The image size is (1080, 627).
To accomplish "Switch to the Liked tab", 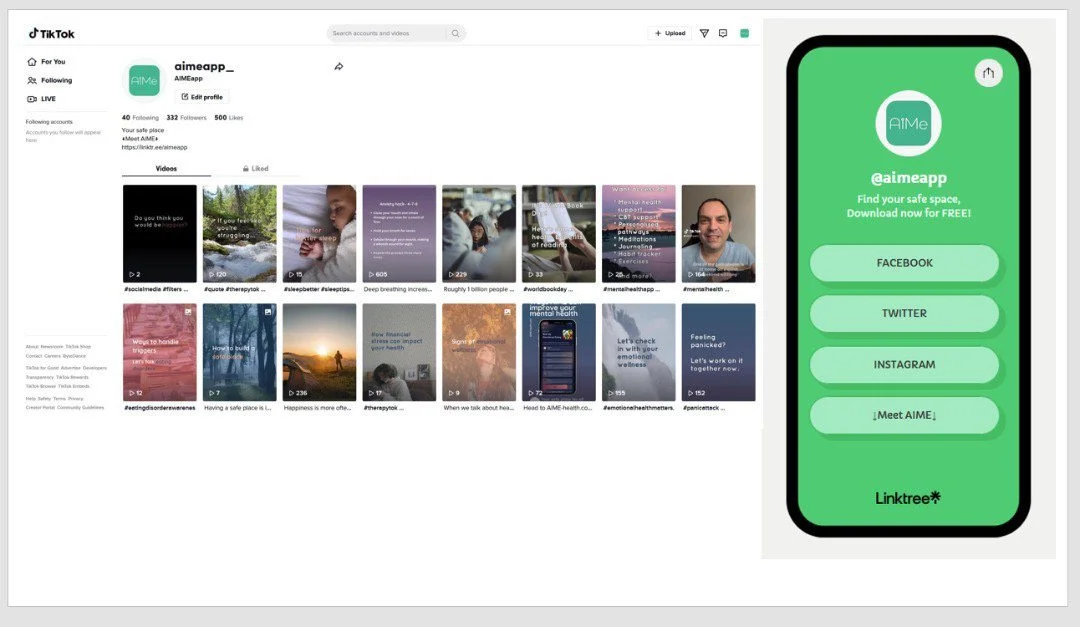I will 256,167.
